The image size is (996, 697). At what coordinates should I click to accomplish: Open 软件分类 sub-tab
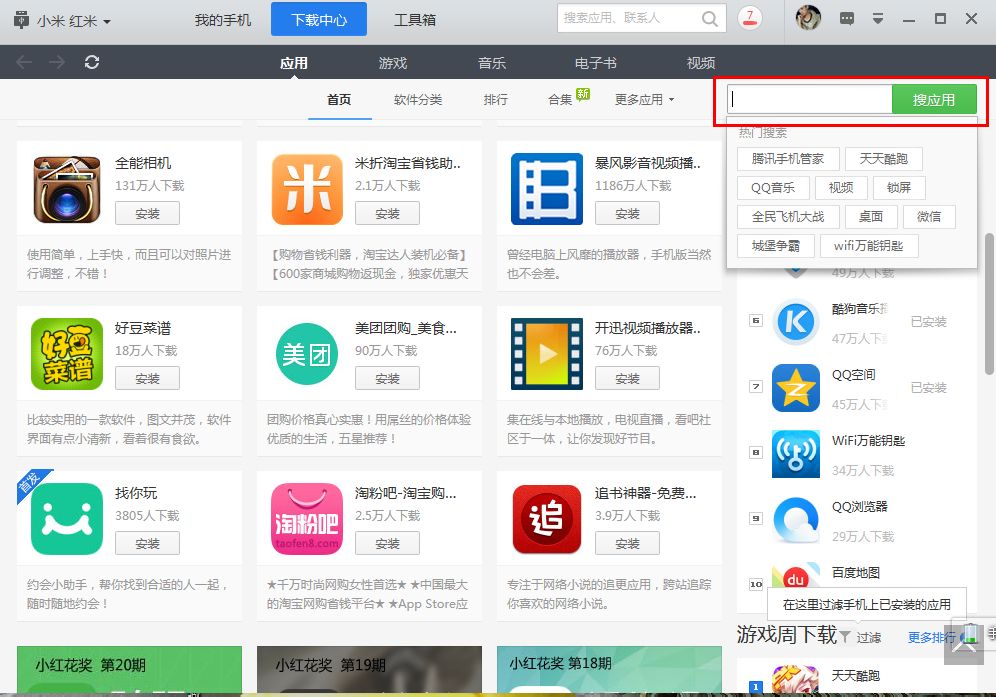pyautogui.click(x=418, y=100)
